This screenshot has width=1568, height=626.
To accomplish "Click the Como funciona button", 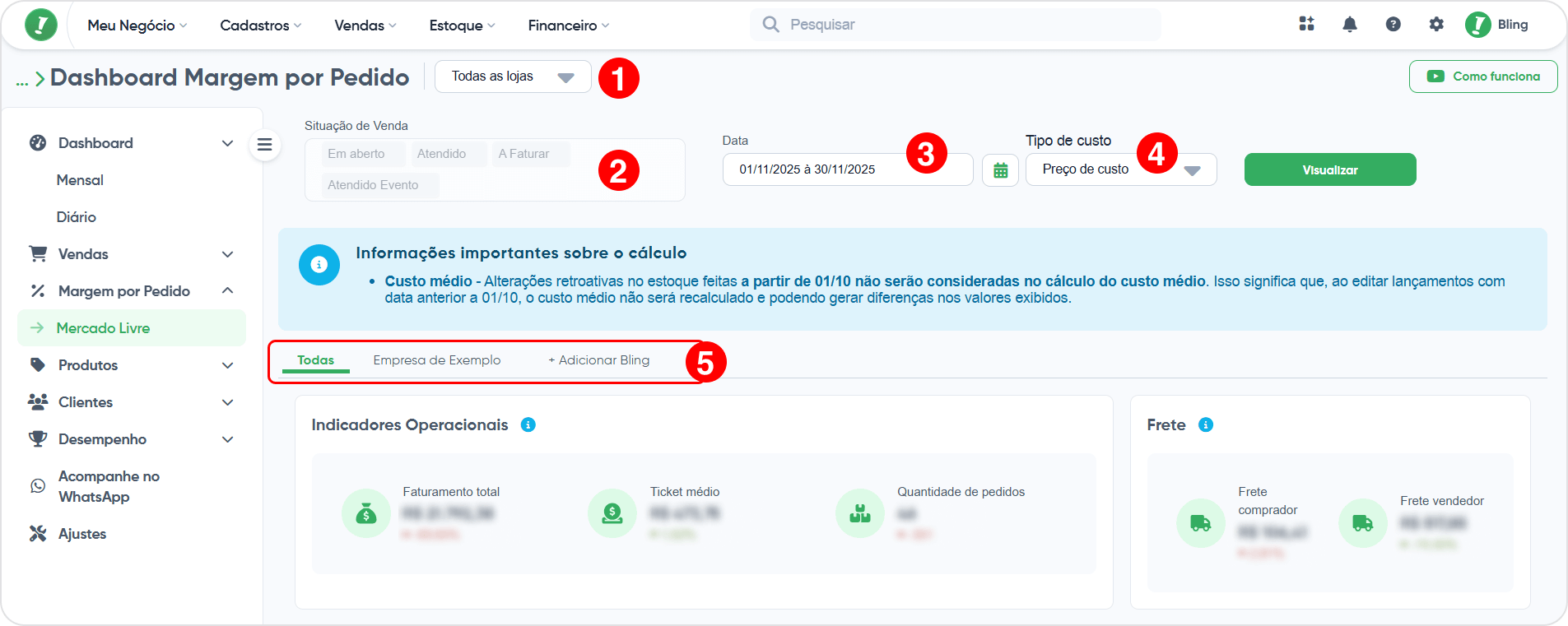I will tap(1483, 77).
